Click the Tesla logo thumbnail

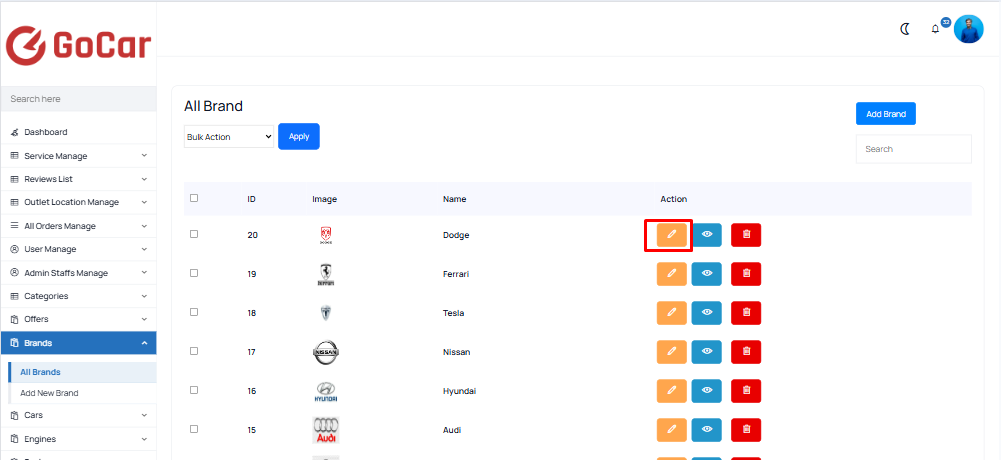point(326,313)
